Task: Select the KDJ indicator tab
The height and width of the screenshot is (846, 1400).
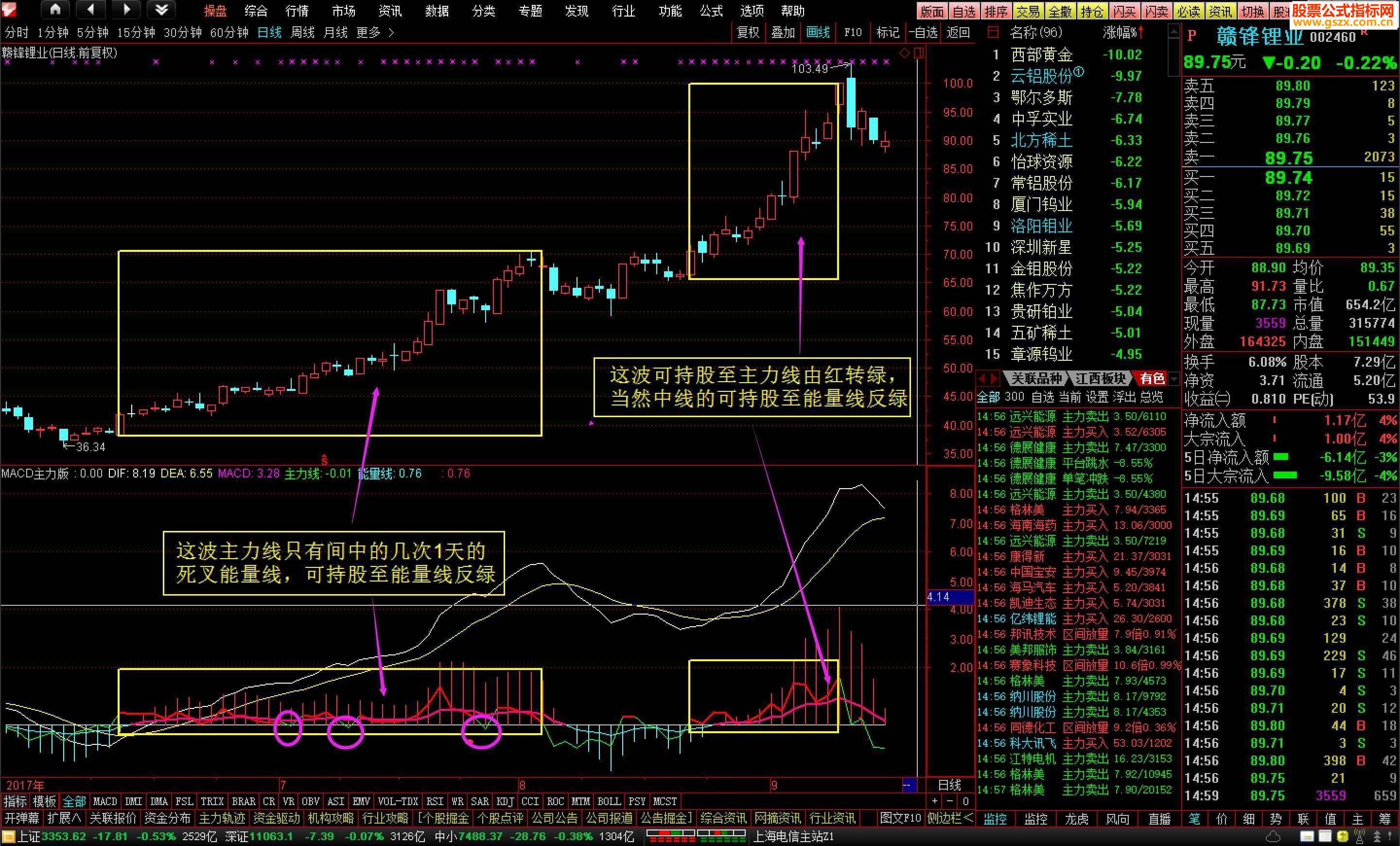Action: (x=505, y=801)
